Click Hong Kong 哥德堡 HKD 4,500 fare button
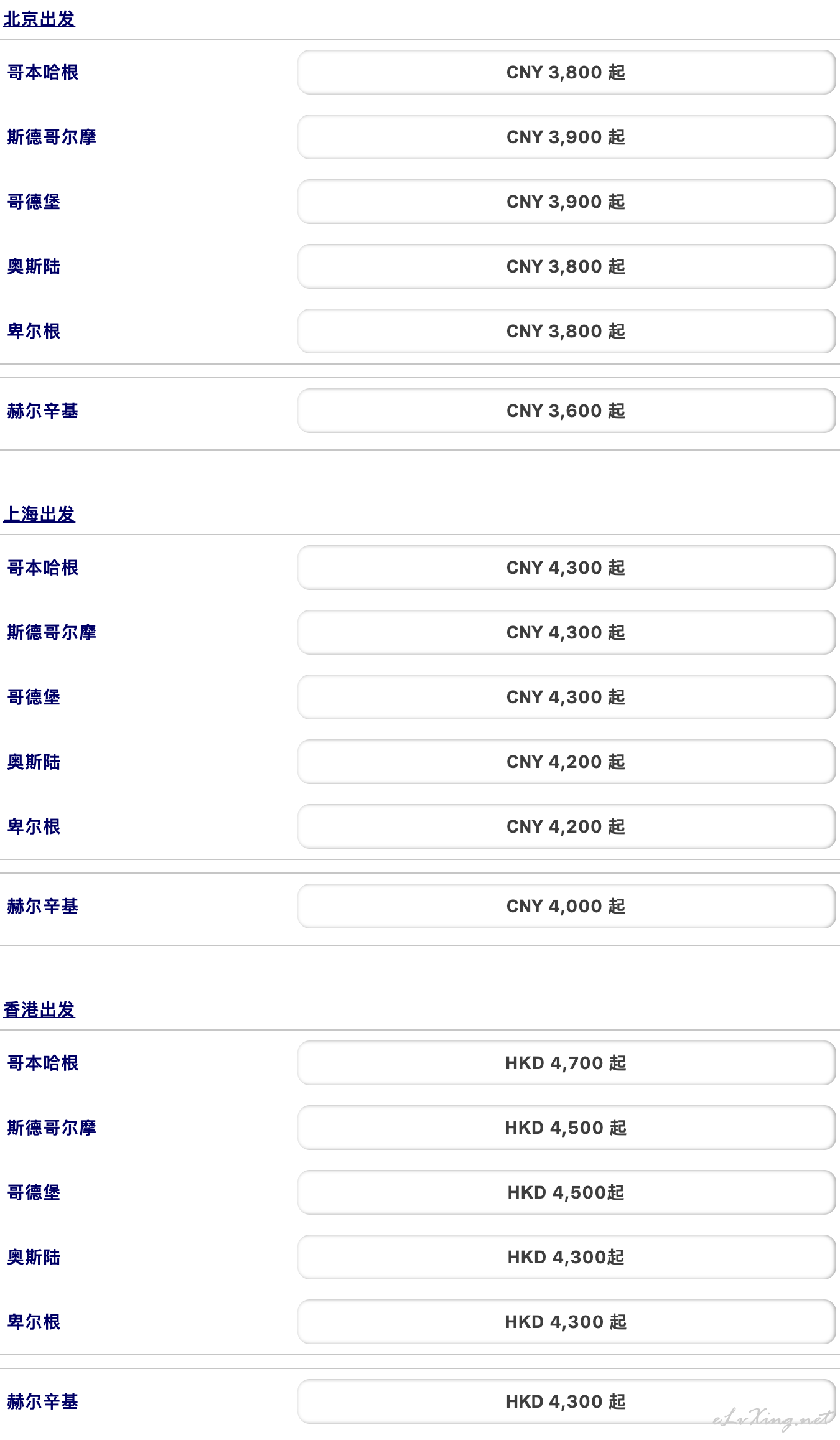Screen dimensions: 840x1440 (x=566, y=1192)
